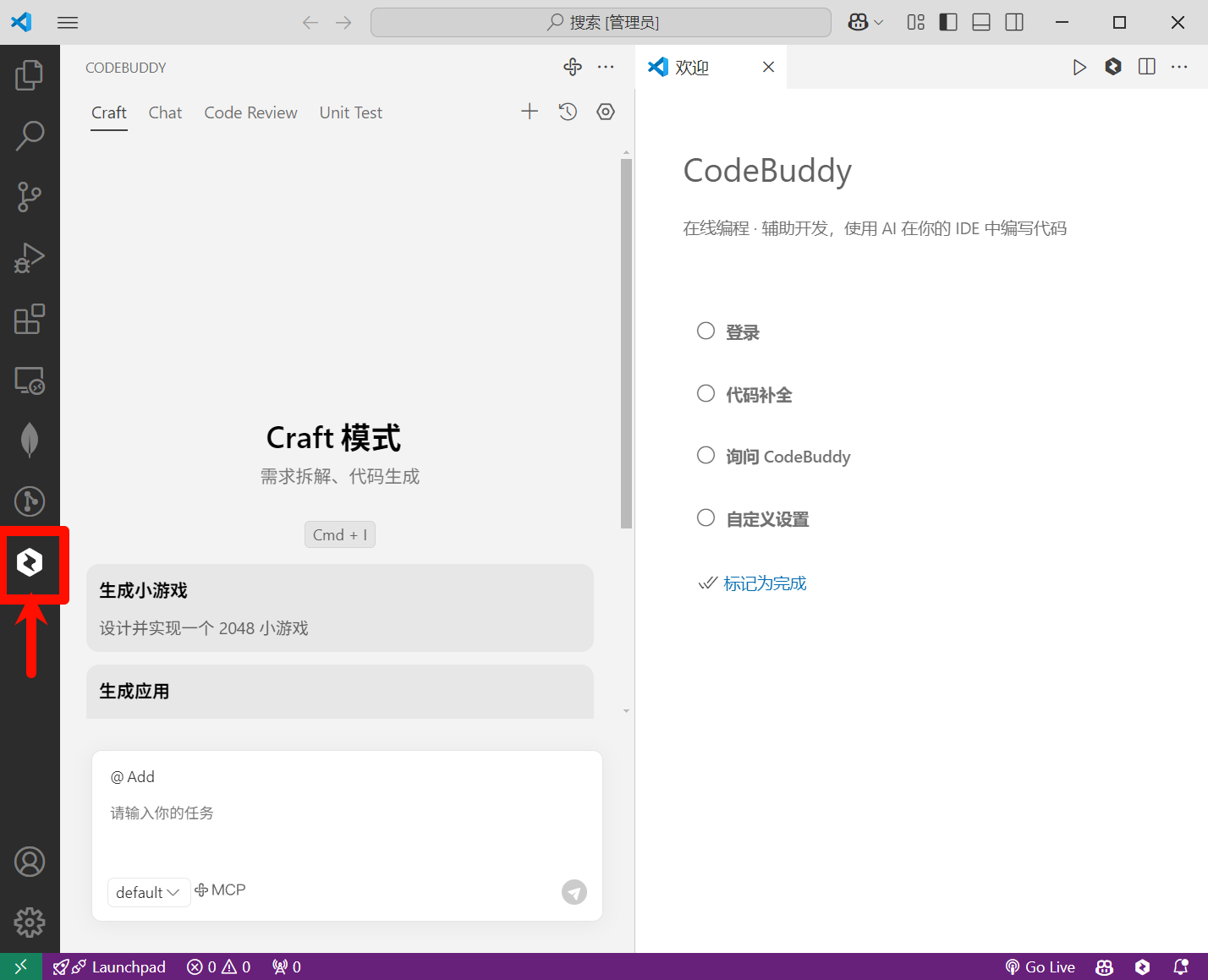The height and width of the screenshot is (980, 1208).
Task: Open the Source Control view
Action: (30, 197)
